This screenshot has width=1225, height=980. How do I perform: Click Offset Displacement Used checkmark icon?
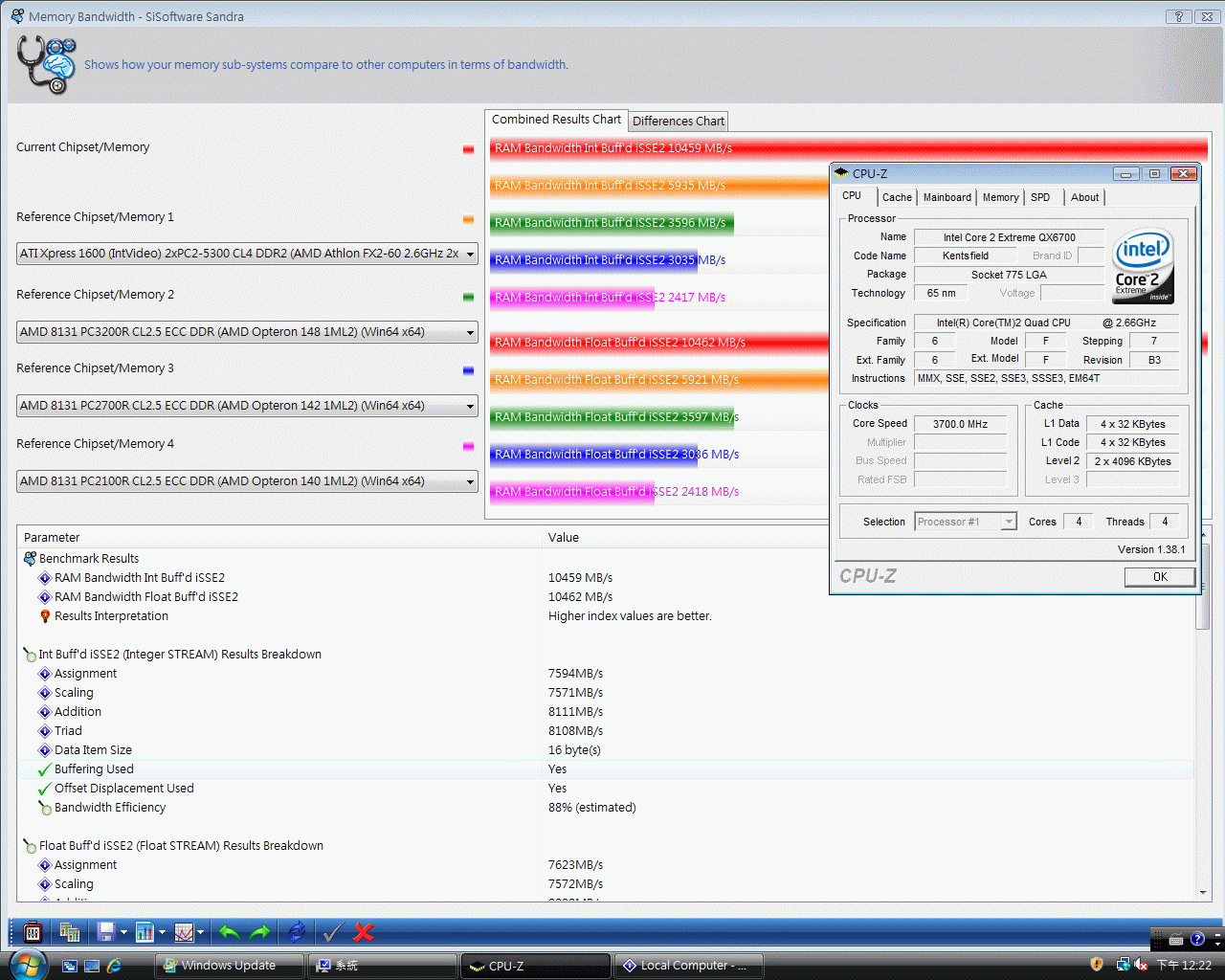coord(44,789)
